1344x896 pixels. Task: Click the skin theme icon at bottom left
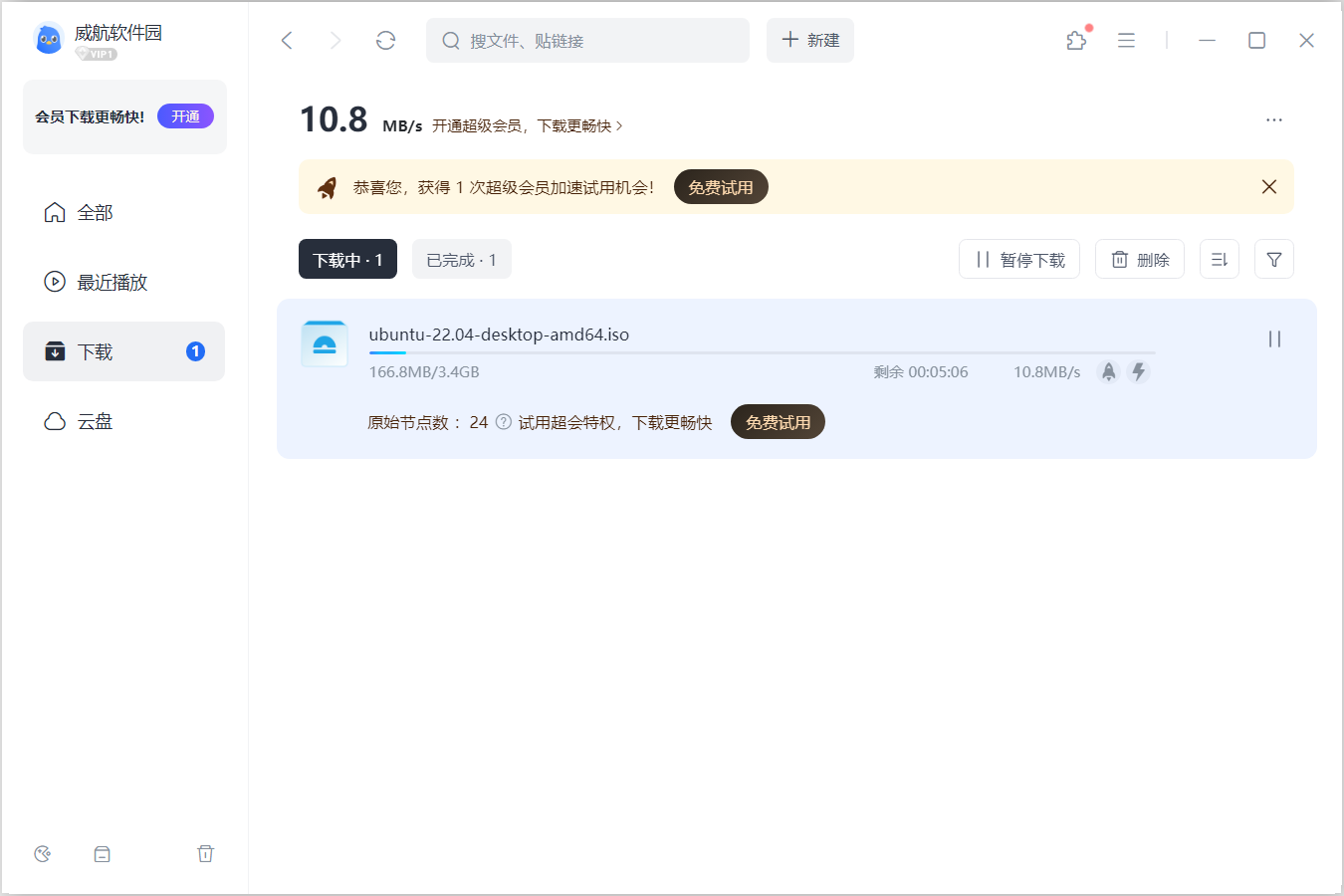(x=42, y=853)
